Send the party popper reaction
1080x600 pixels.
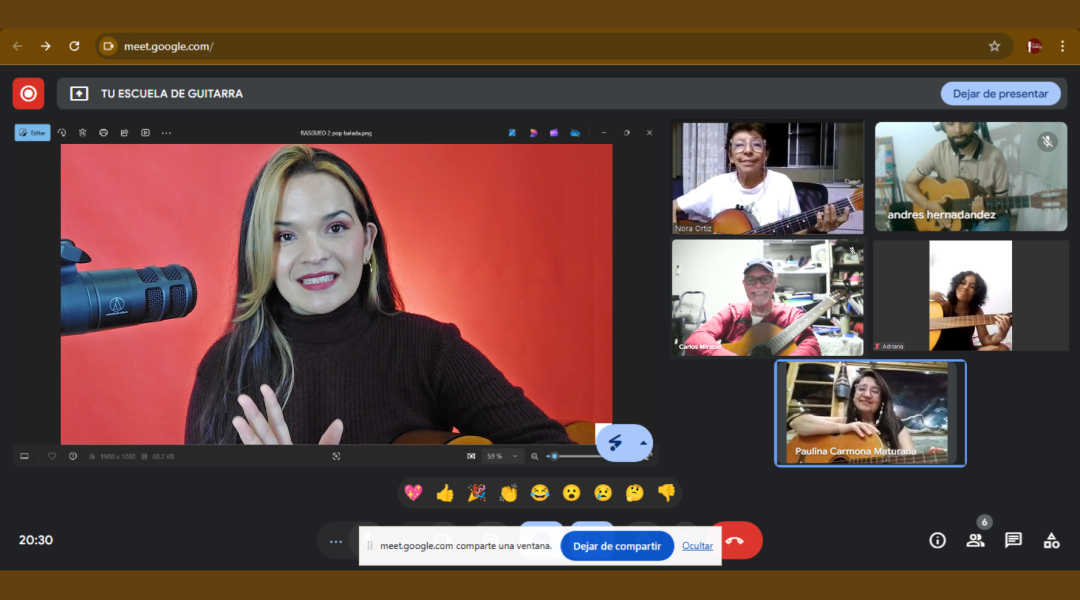[477, 493]
